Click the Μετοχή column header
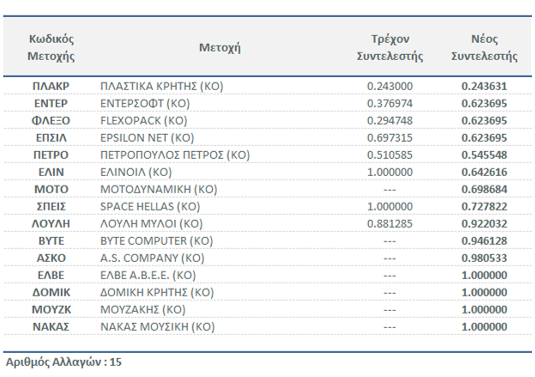 220,47
